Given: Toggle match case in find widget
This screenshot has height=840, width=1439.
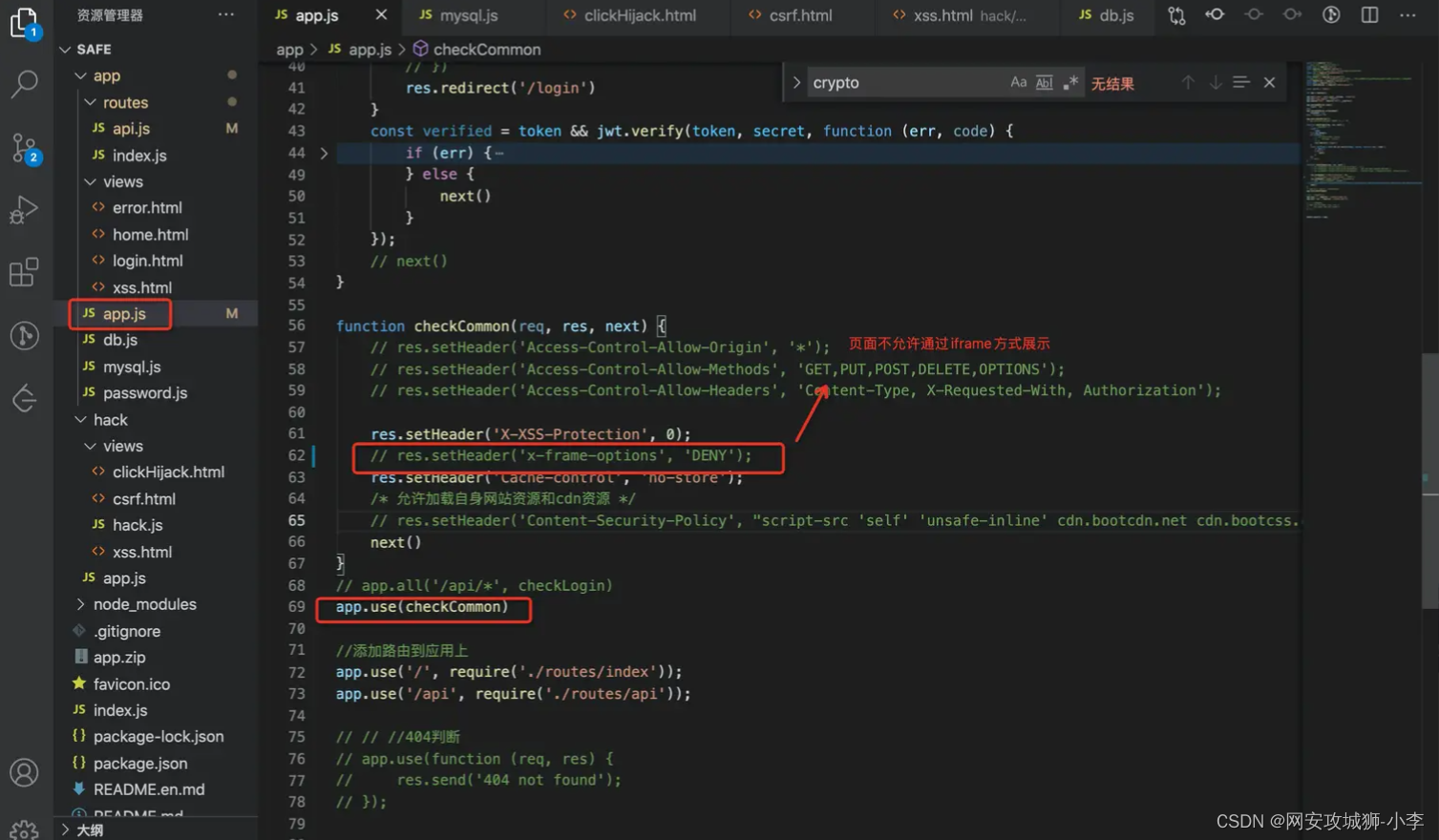Looking at the screenshot, I should click(x=1019, y=83).
